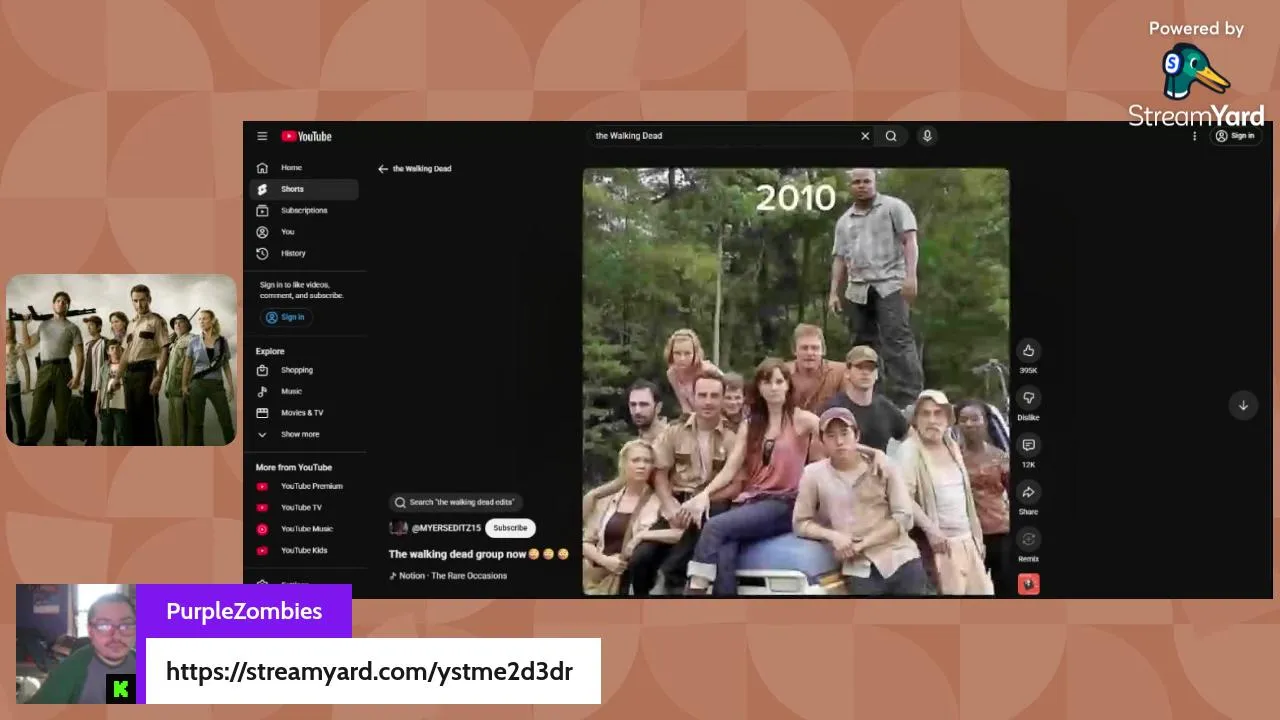Click the 395K like count
The height and width of the screenshot is (720, 1280).
click(x=1028, y=371)
